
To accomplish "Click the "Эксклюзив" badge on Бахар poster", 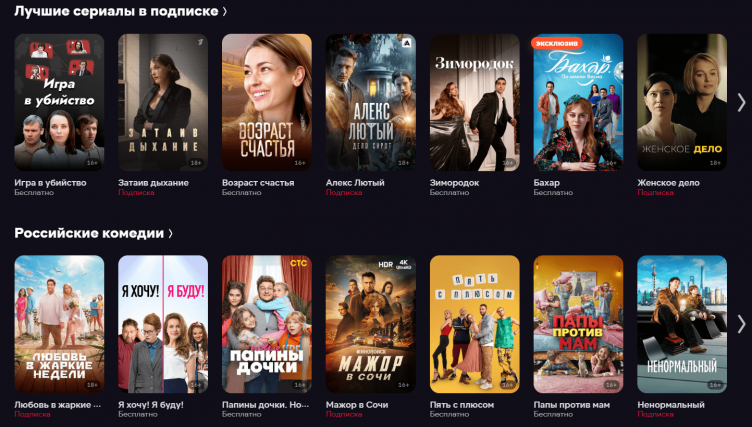I will coord(556,43).
